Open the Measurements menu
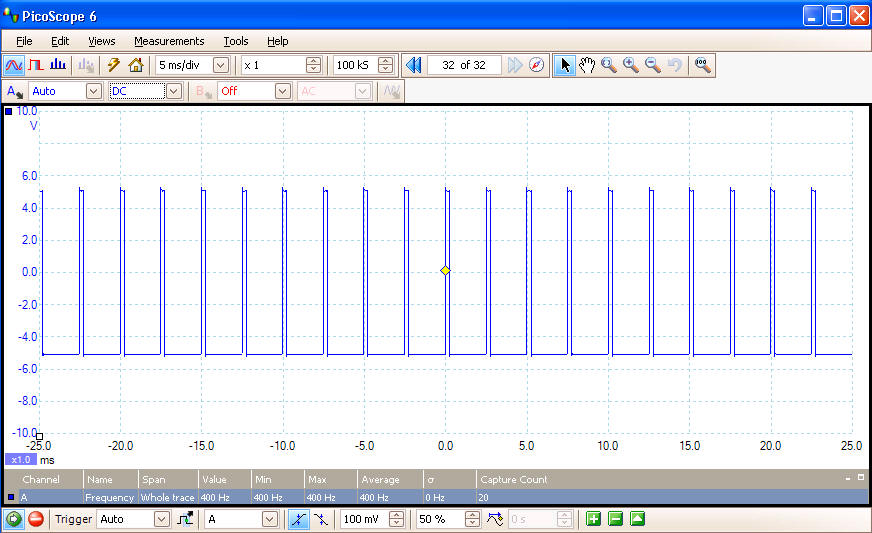This screenshot has width=872, height=533. tap(169, 41)
